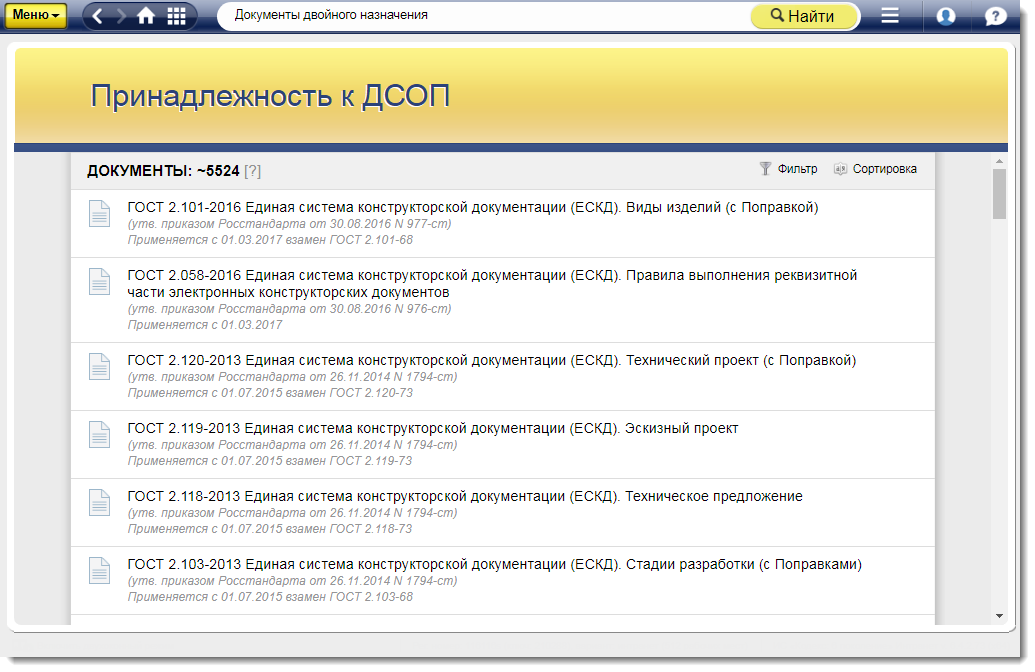
Task: Open the Меню dropdown
Action: (36, 15)
